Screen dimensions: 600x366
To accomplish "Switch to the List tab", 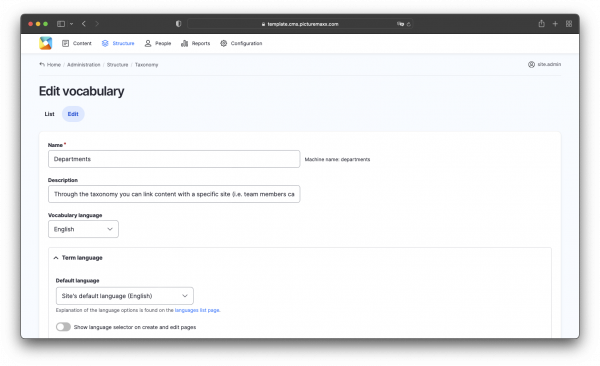I will pos(49,114).
